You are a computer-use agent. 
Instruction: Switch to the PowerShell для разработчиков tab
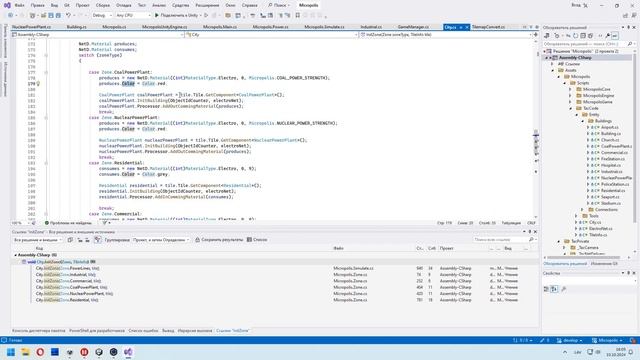97,331
